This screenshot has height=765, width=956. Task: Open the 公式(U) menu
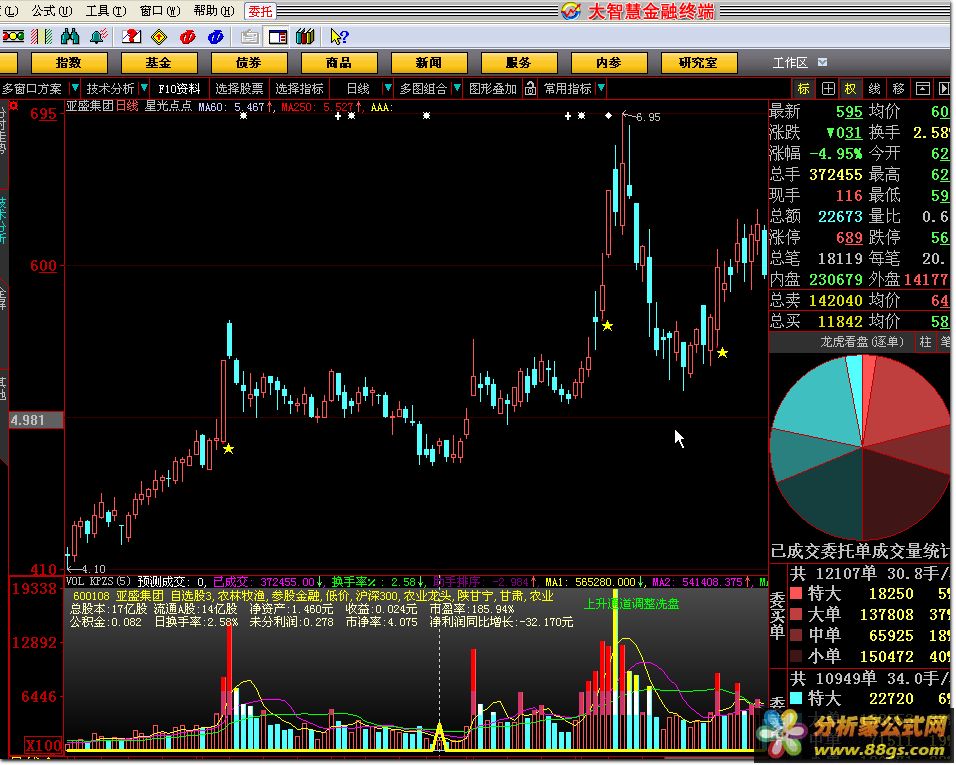pyautogui.click(x=52, y=10)
